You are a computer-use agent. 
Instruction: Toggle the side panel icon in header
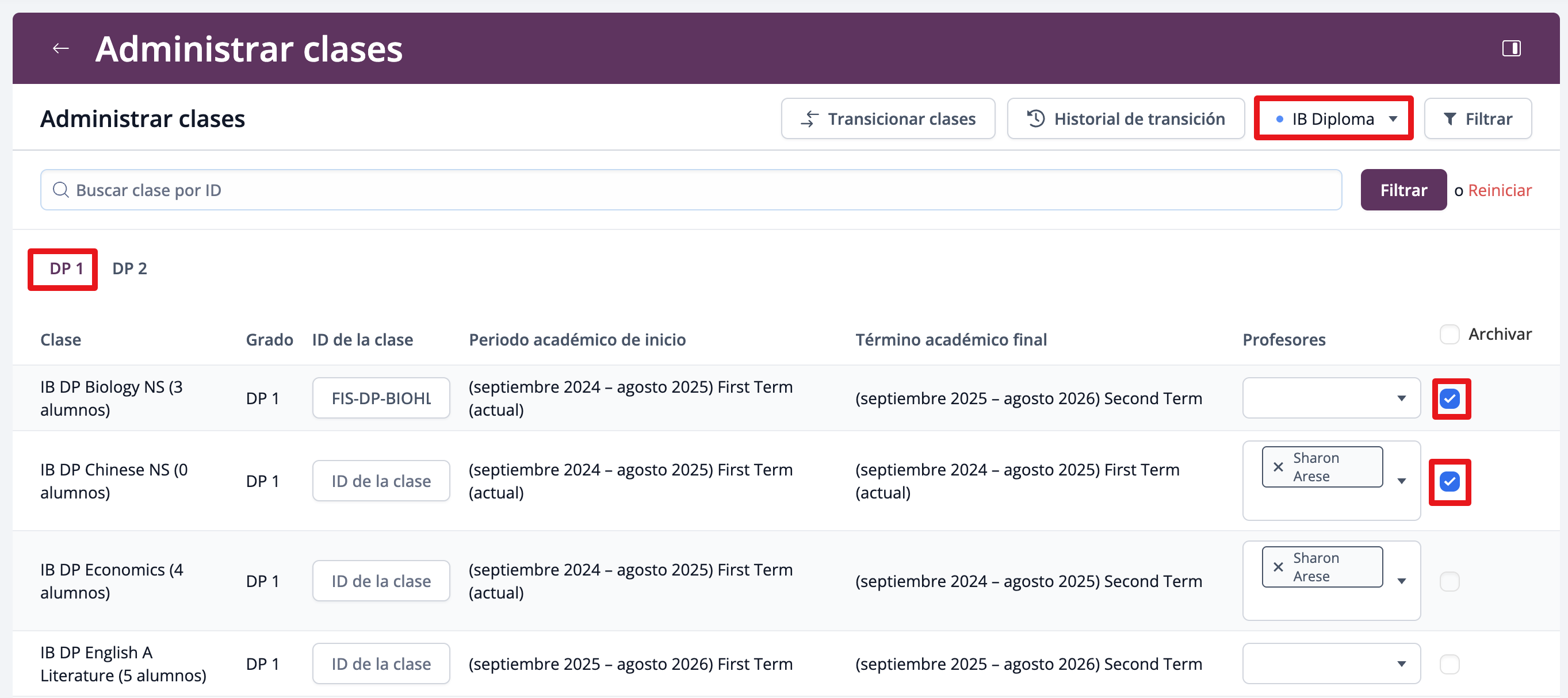pyautogui.click(x=1511, y=48)
